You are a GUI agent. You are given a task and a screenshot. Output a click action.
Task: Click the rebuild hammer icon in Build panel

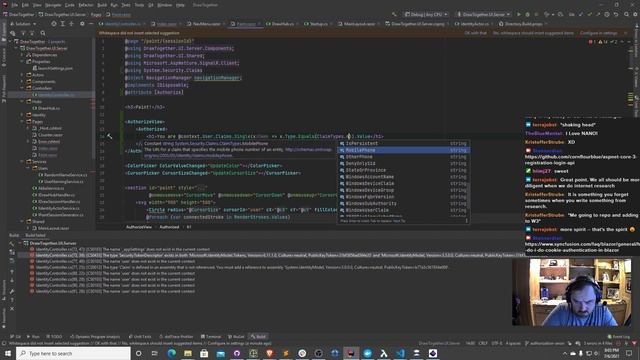(12, 244)
